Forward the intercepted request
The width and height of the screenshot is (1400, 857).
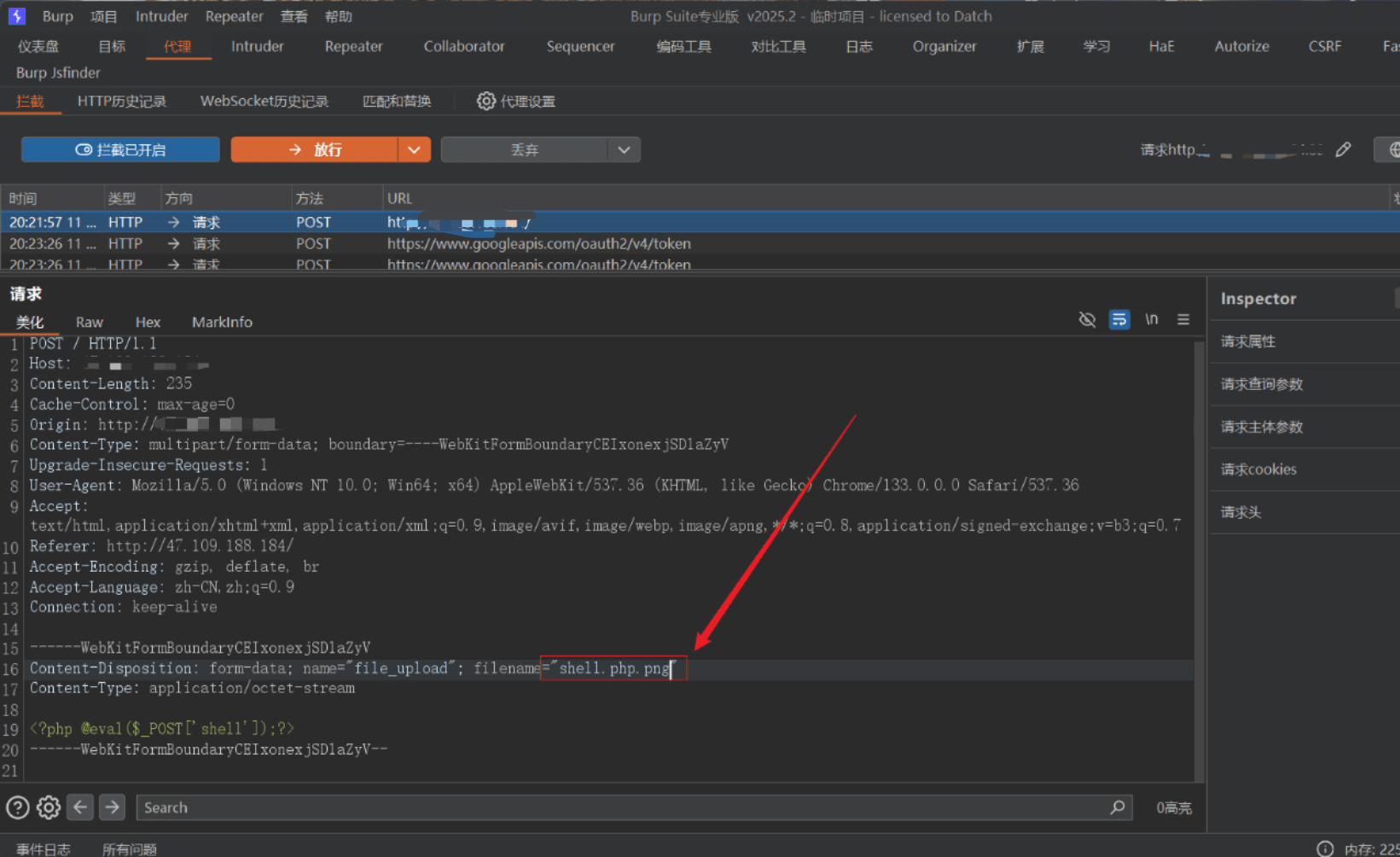[x=314, y=150]
